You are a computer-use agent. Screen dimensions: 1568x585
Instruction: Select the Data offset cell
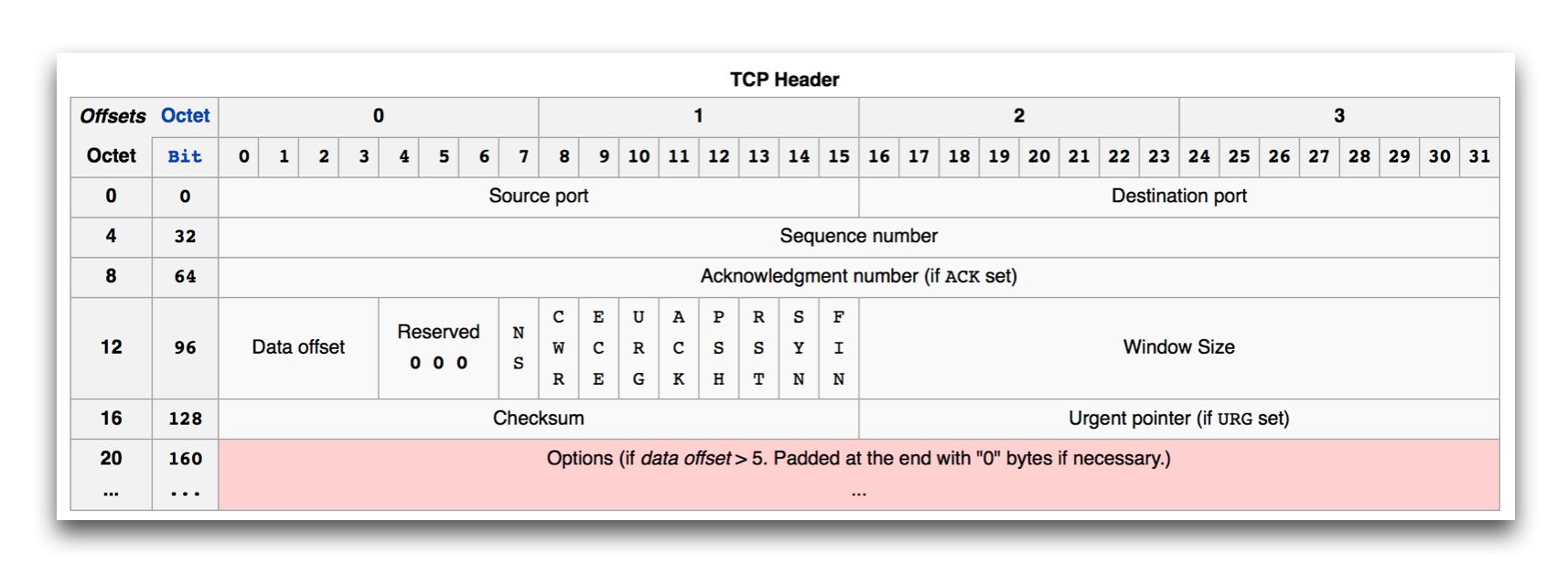(x=298, y=348)
